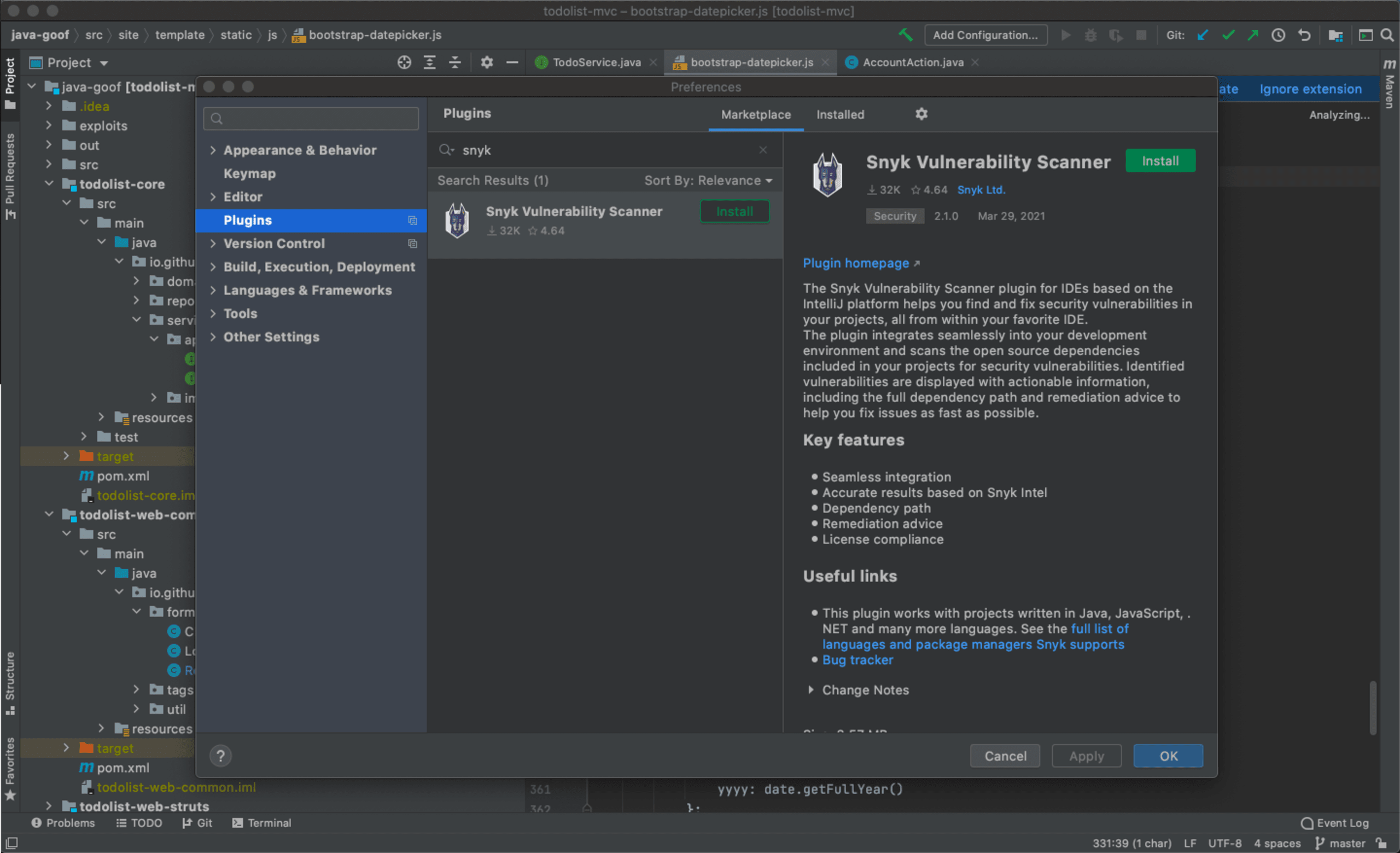Click Expand All icon in Project panel

[429, 62]
